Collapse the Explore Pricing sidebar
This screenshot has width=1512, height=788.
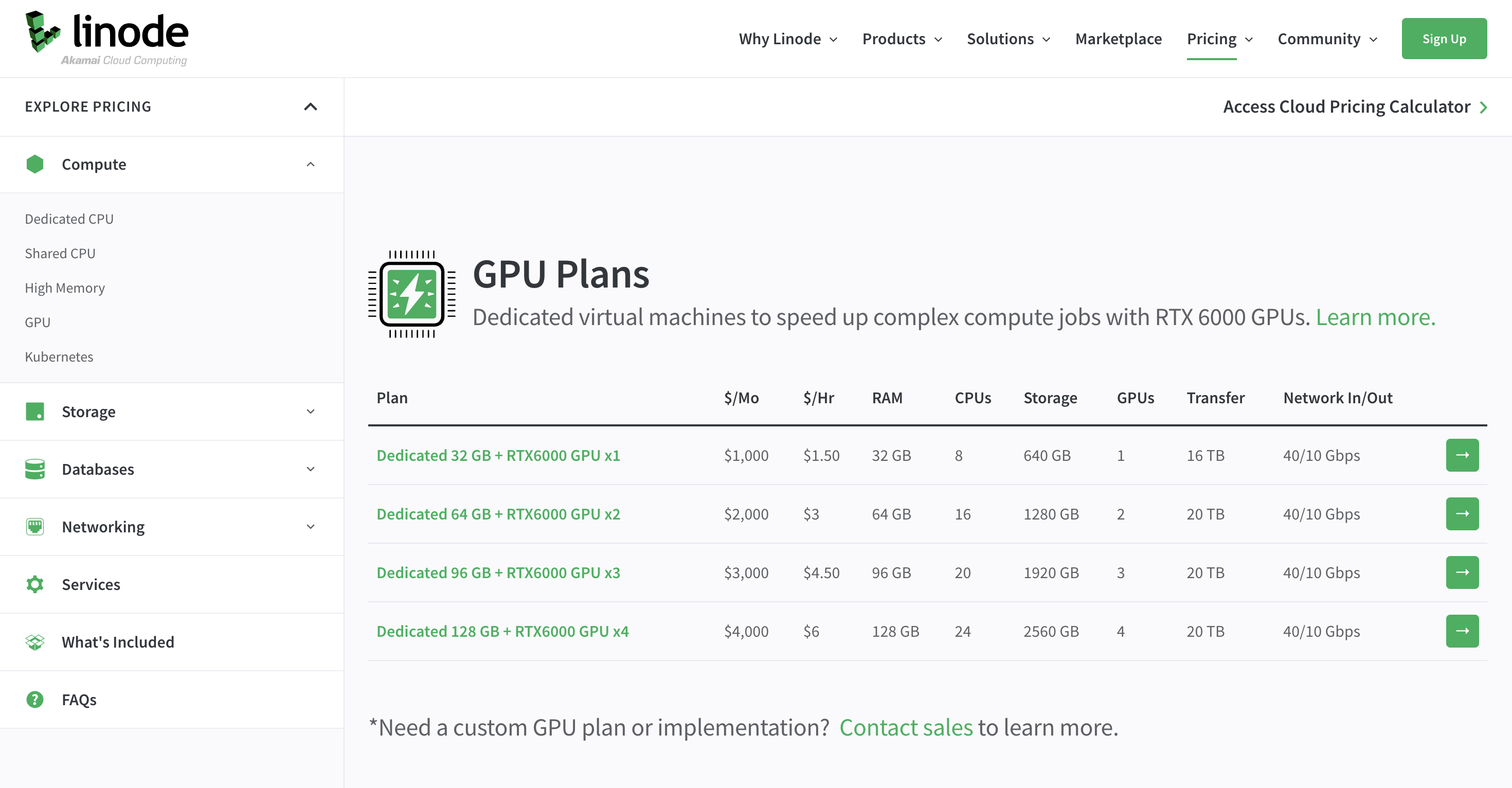tap(310, 105)
